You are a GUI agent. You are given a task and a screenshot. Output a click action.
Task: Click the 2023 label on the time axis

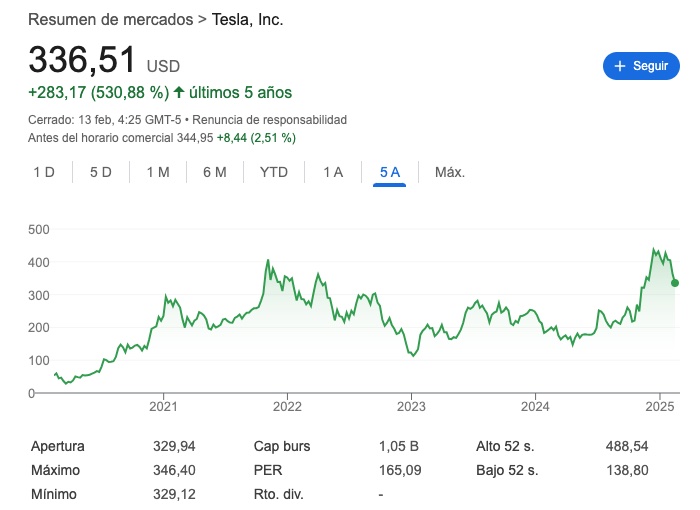pos(411,407)
